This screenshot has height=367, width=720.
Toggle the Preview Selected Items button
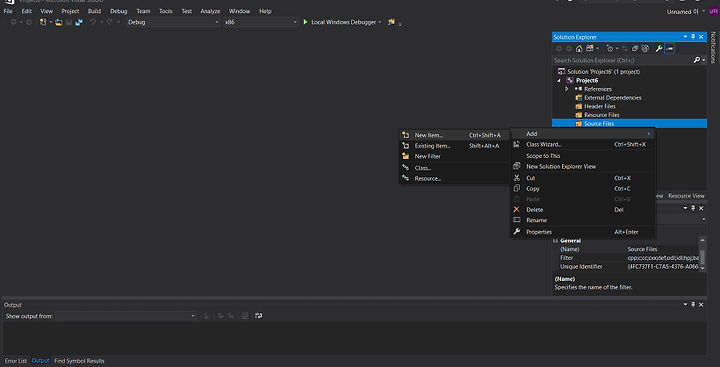[669, 49]
